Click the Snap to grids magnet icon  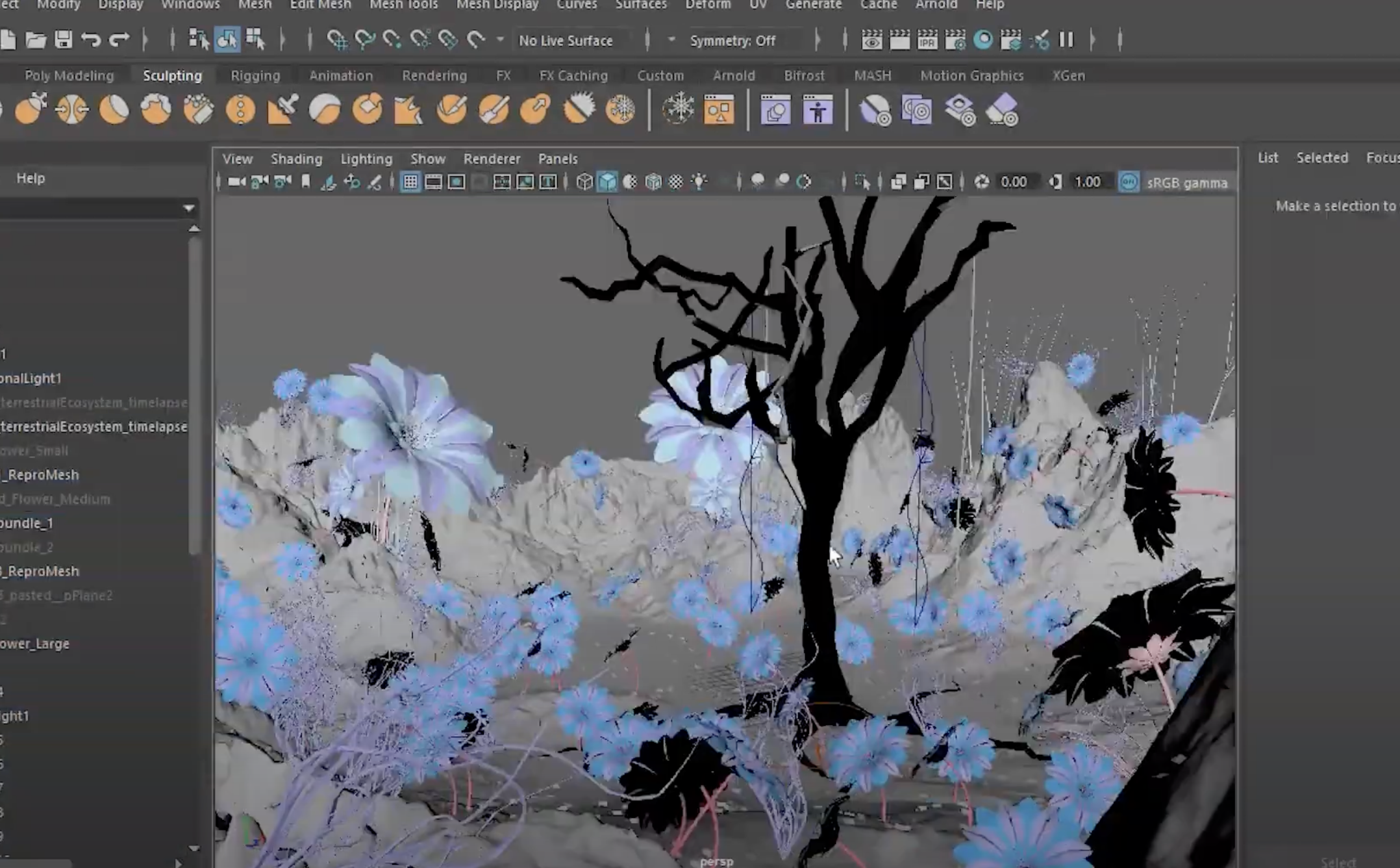(x=336, y=40)
